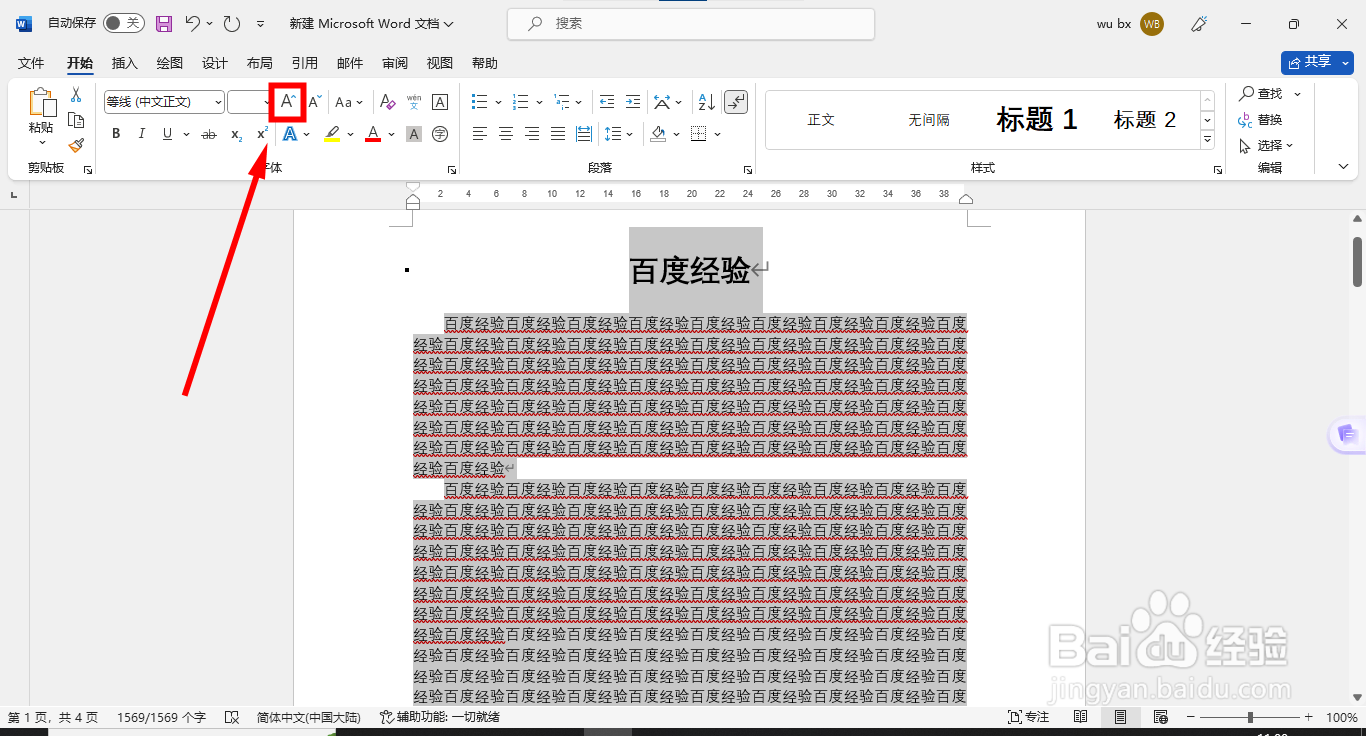Apply character border icon
The width and height of the screenshot is (1366, 736).
(x=439, y=102)
